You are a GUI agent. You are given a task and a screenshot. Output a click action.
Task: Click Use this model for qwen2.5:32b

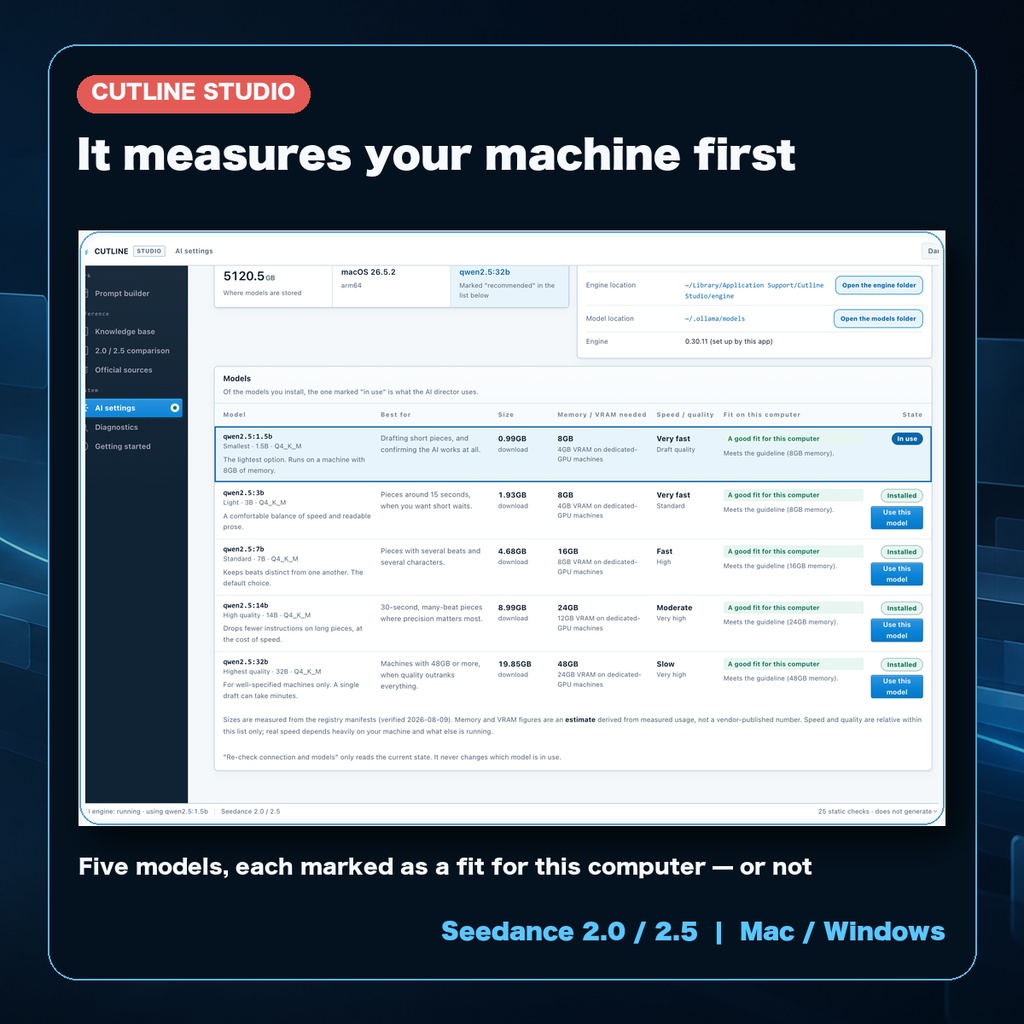tap(896, 686)
